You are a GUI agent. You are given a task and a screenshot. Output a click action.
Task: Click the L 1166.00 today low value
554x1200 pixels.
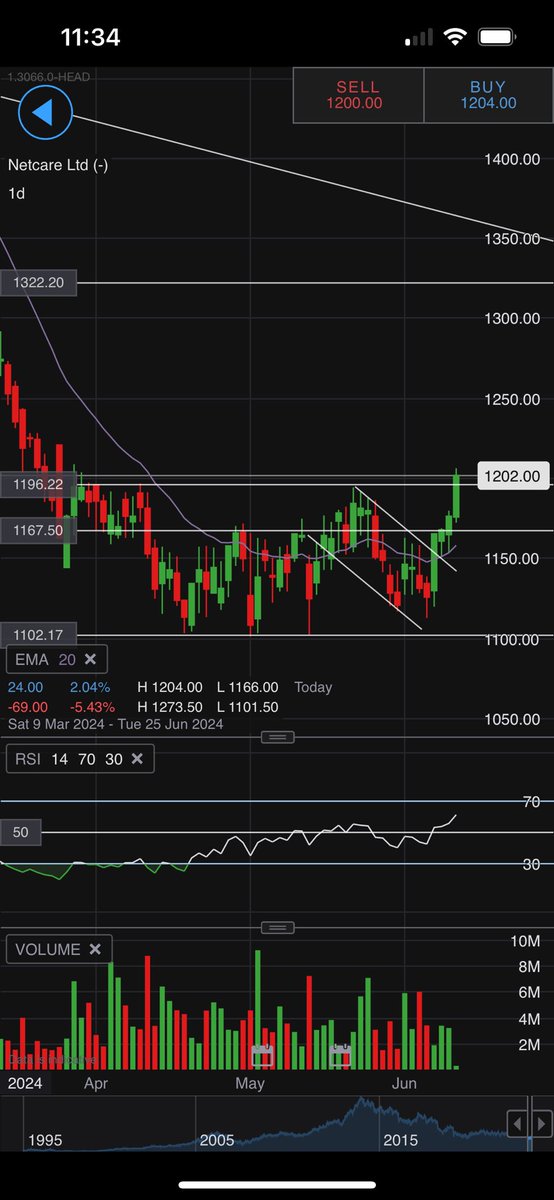pos(245,687)
